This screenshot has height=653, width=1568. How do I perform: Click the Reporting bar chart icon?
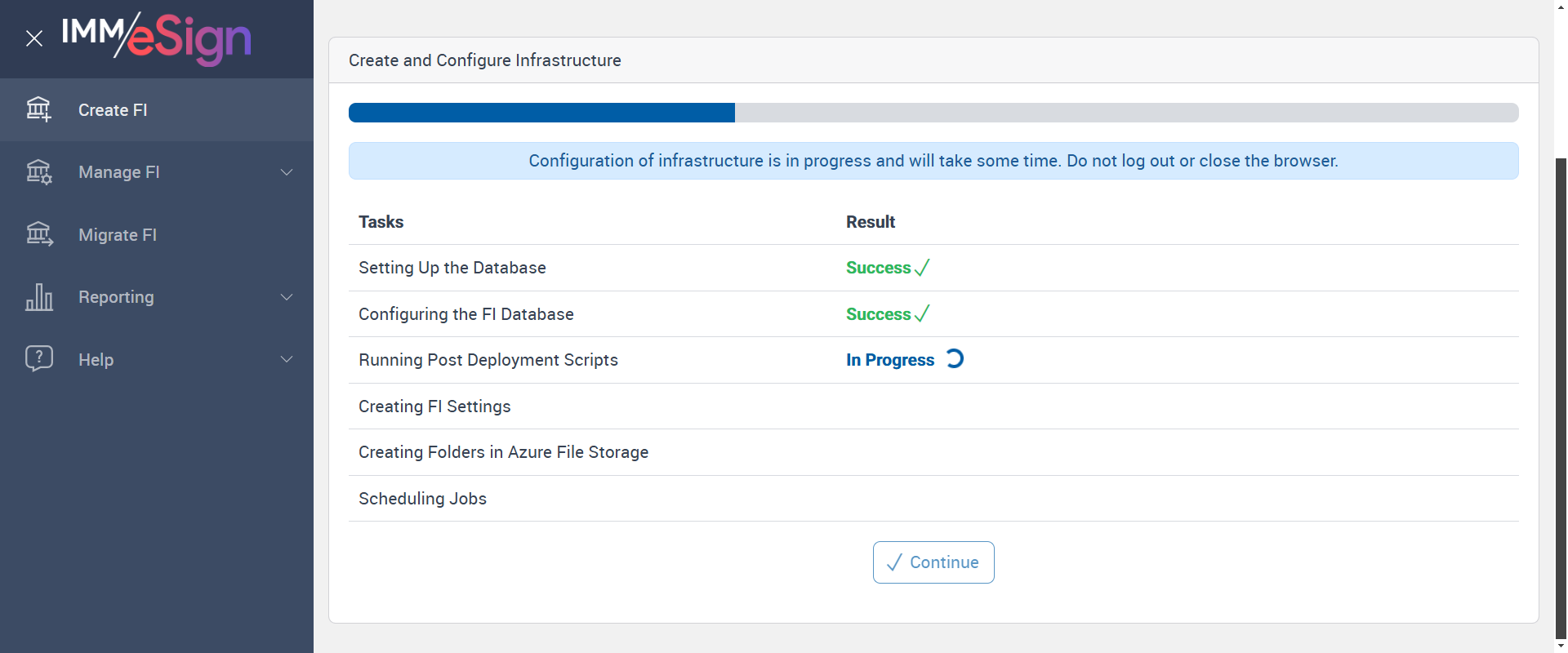coord(38,297)
